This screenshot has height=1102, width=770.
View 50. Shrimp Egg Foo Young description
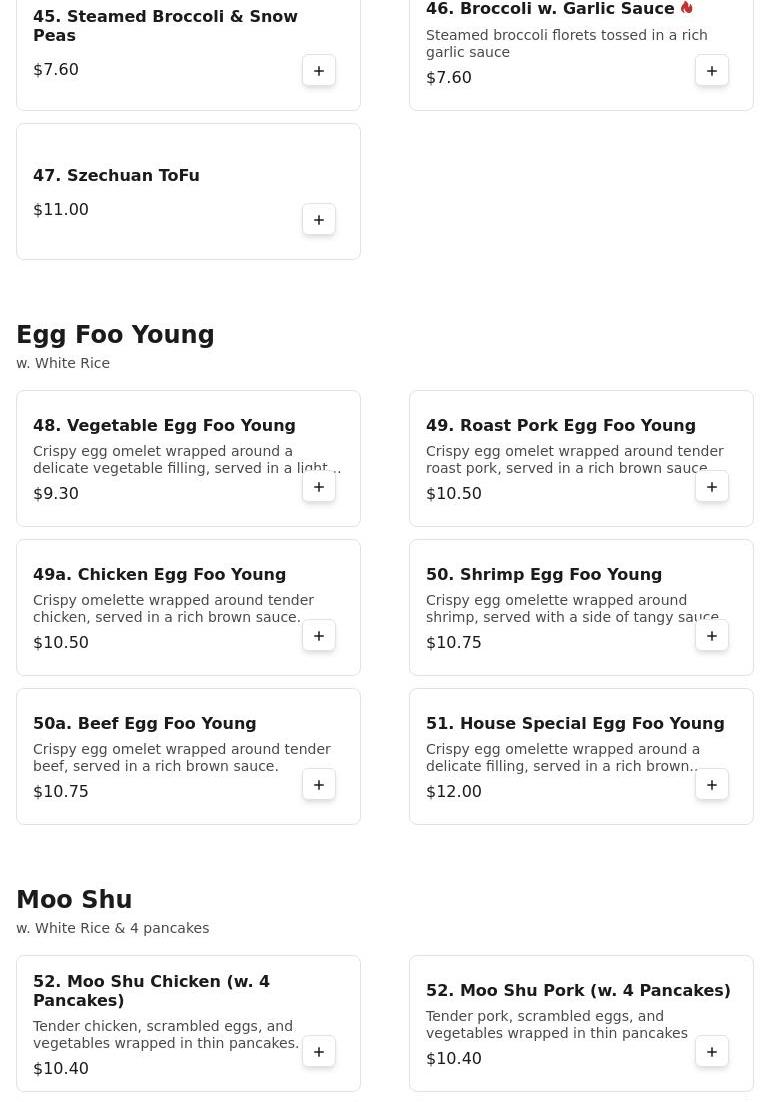pos(572,609)
